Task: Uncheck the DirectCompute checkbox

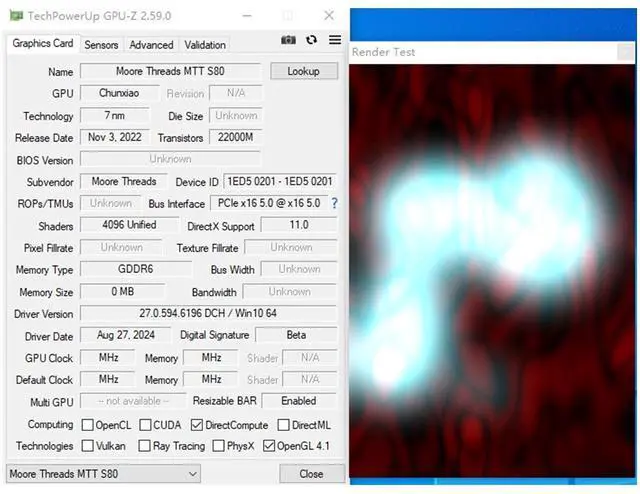Action: (x=197, y=425)
